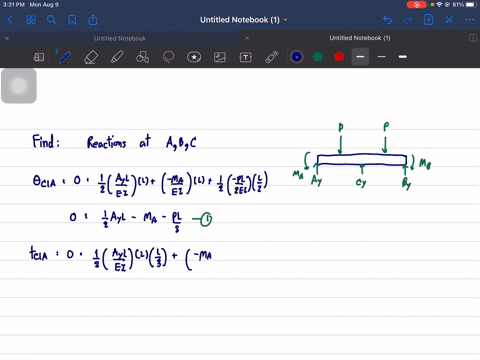This screenshot has width=480, height=360.
Task: Switch to the Untitled Notebook (1) tab
Action: pyautogui.click(x=360, y=38)
